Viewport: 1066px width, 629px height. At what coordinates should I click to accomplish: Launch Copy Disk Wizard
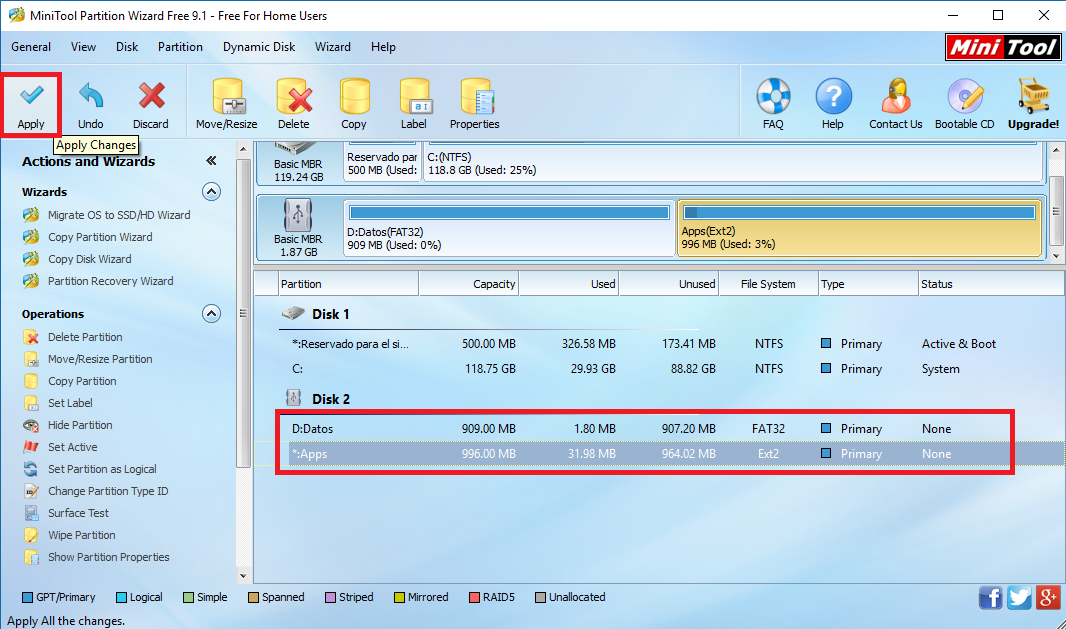[x=78, y=259]
